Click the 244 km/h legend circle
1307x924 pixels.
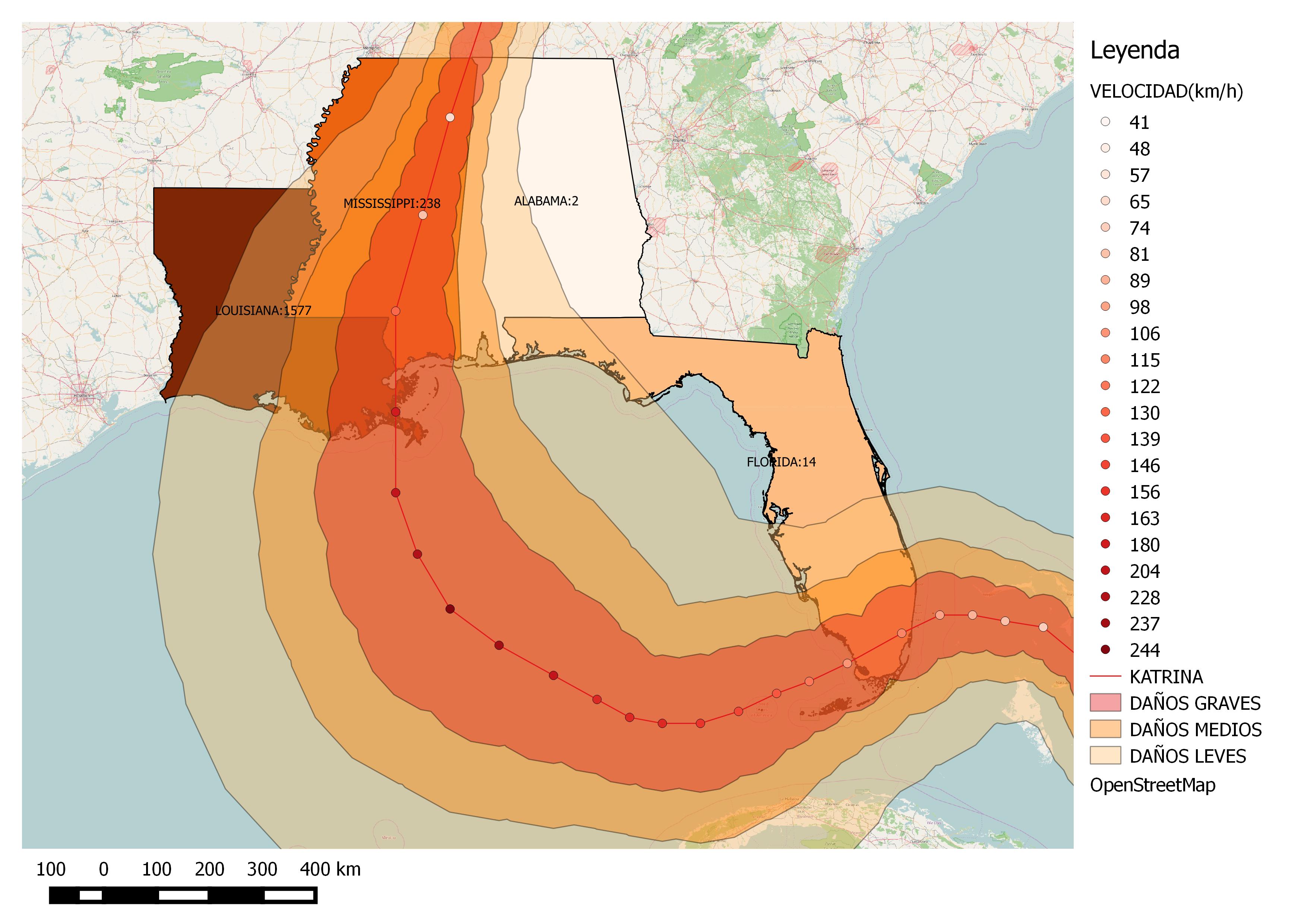point(1105,650)
